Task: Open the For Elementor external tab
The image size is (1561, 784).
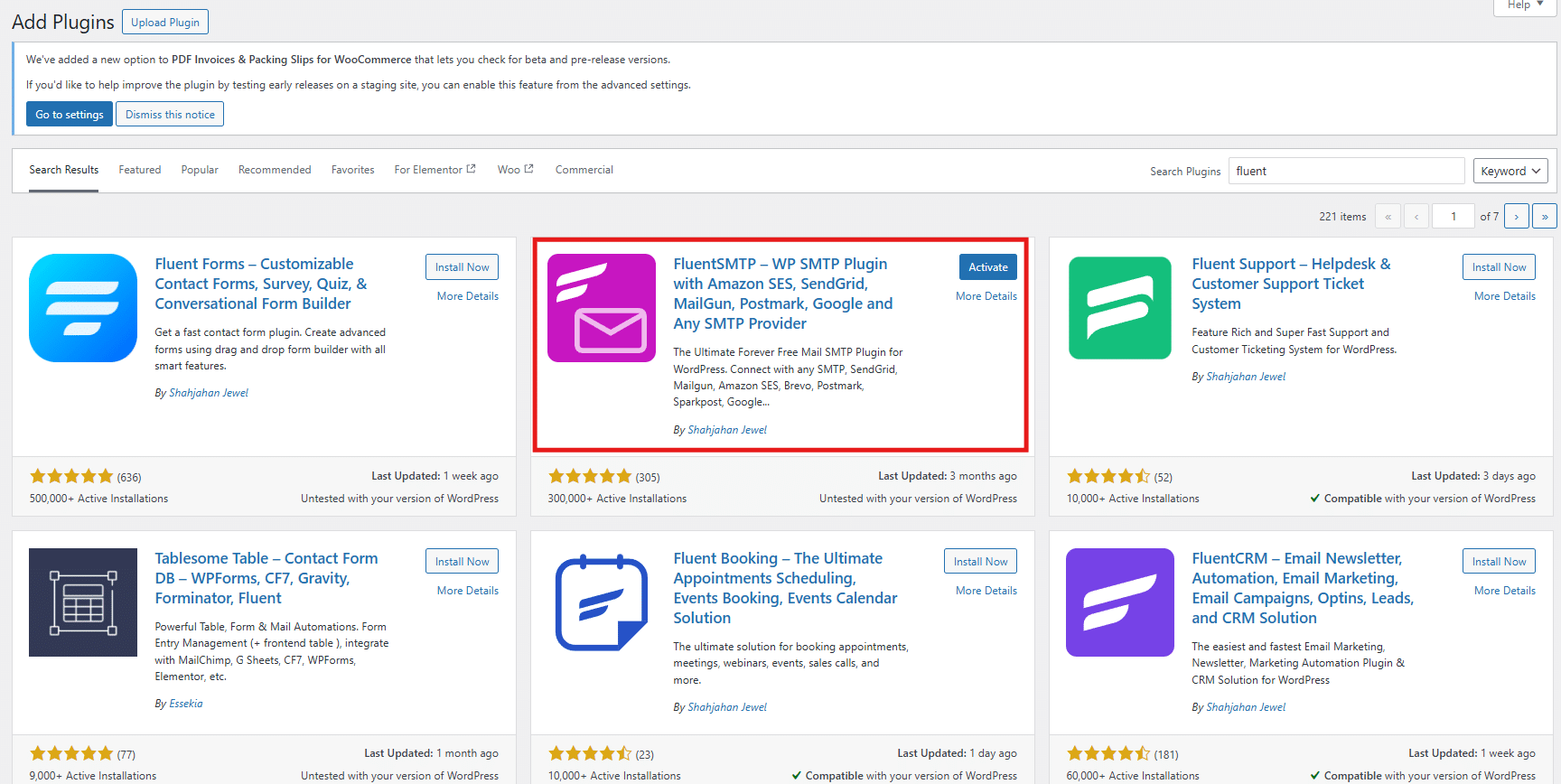Action: tap(435, 170)
